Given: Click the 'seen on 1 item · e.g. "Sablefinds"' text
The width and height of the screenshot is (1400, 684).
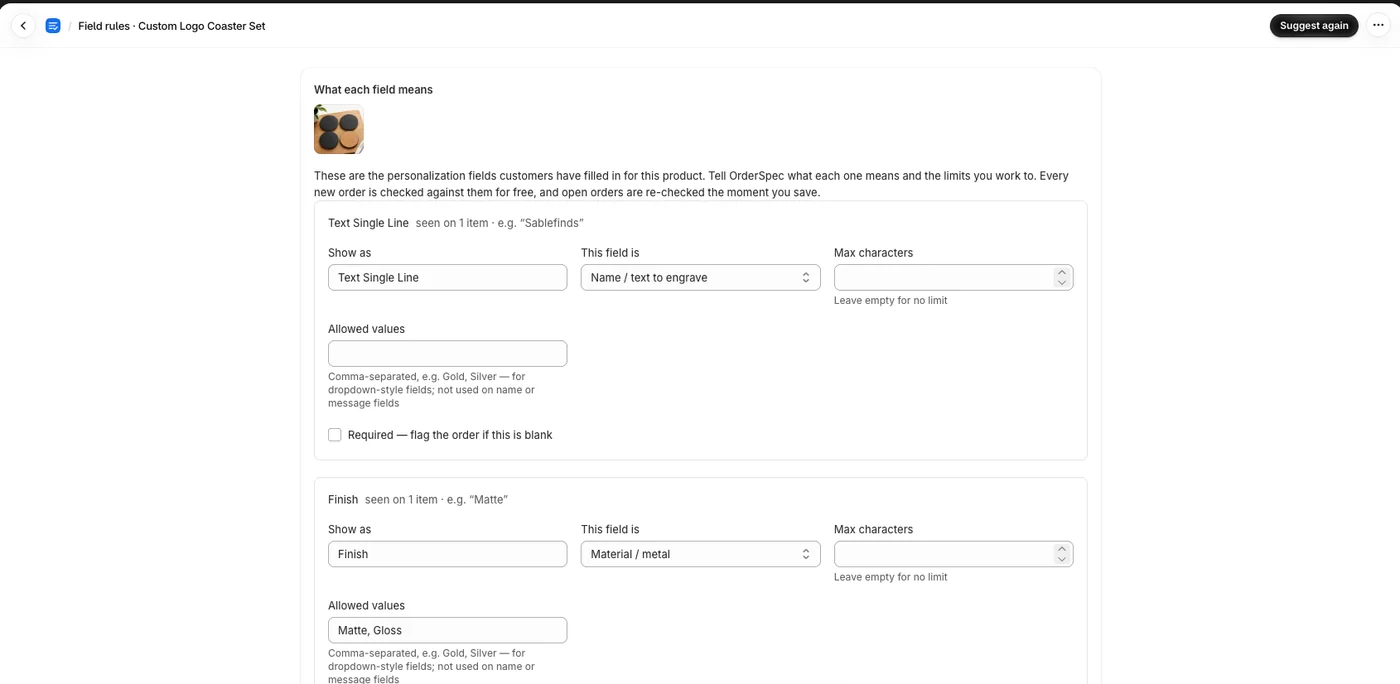Looking at the screenshot, I should click(499, 223).
